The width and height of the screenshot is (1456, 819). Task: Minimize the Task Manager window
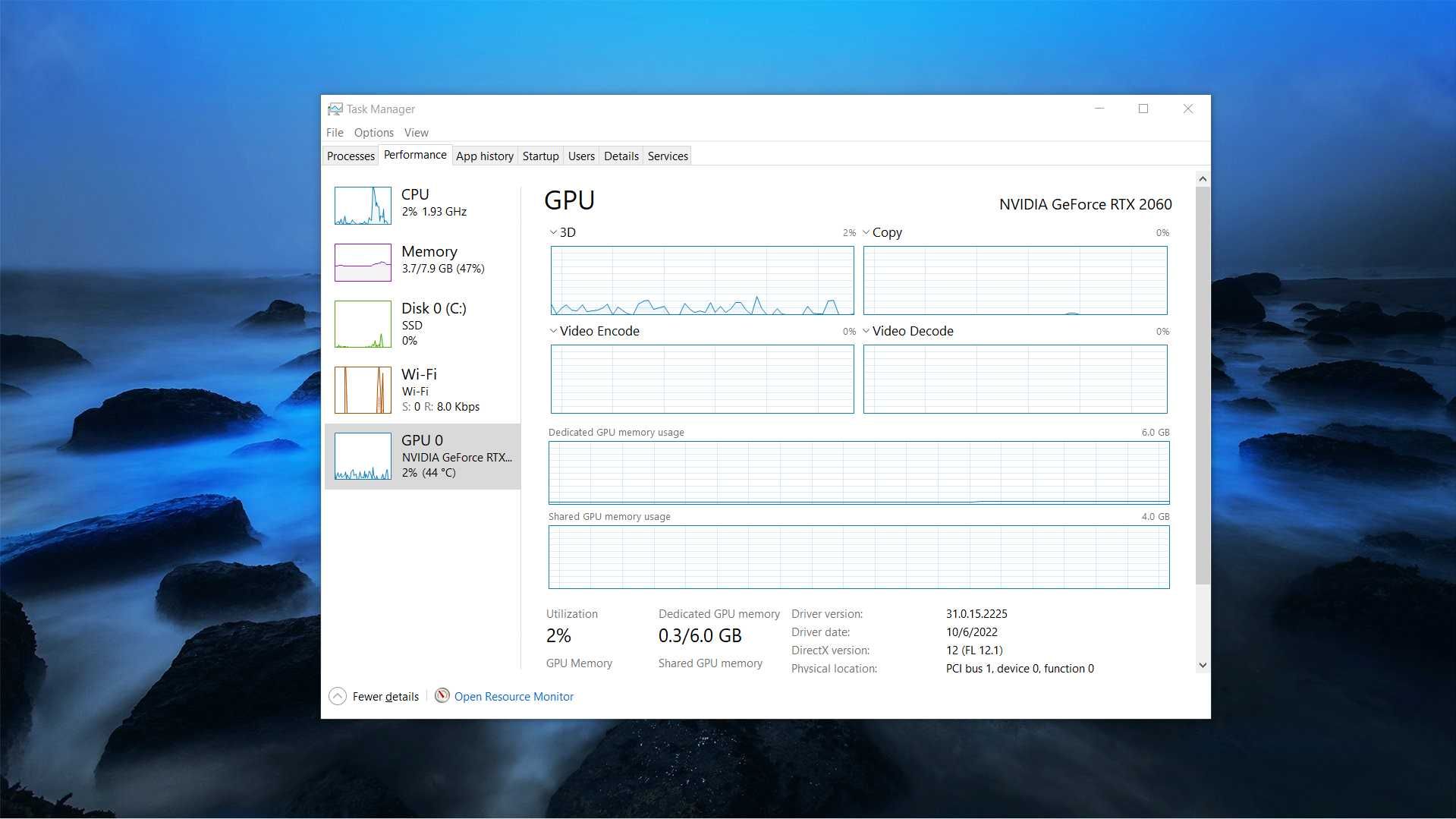(1099, 109)
